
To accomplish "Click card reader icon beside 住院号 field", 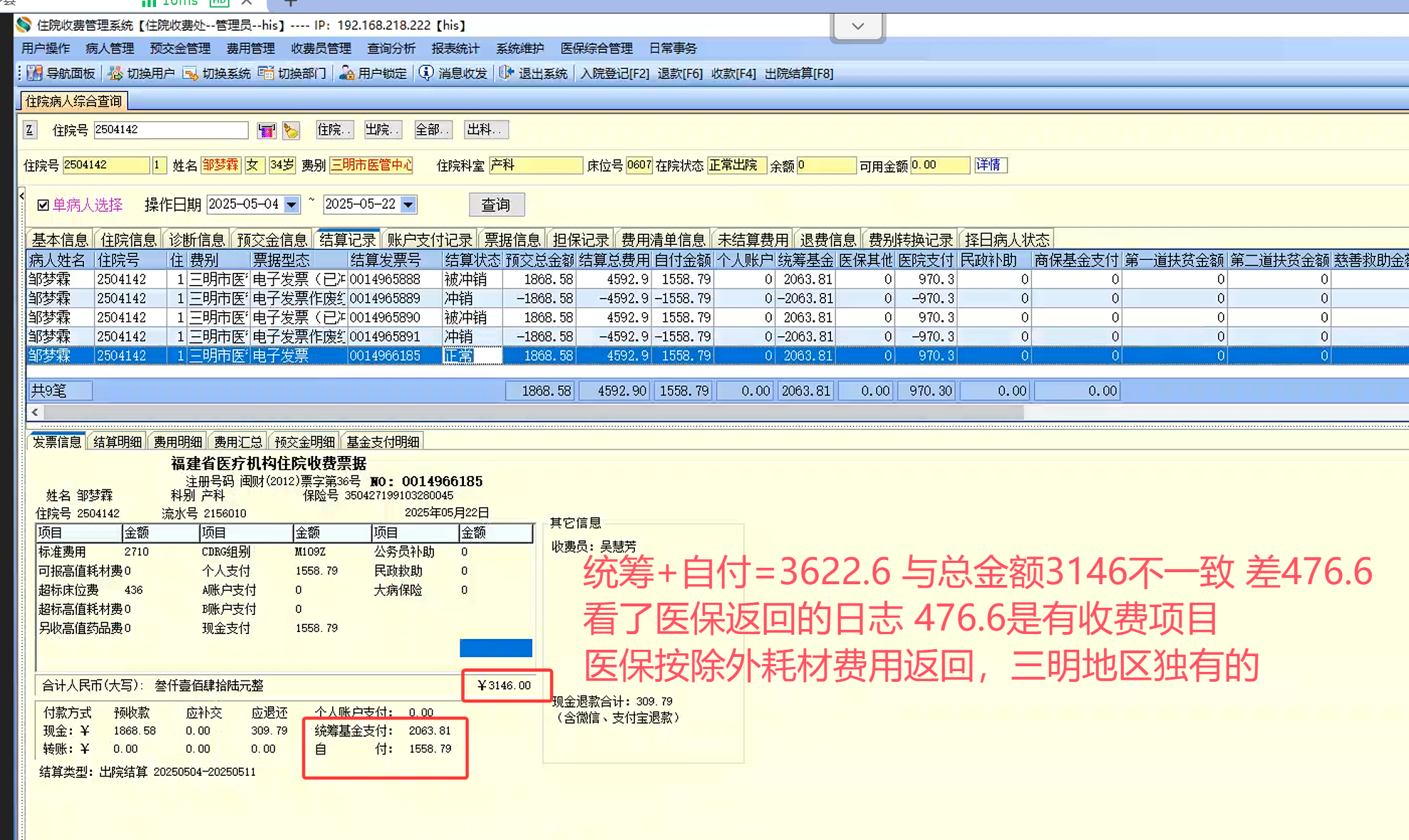I will (267, 130).
